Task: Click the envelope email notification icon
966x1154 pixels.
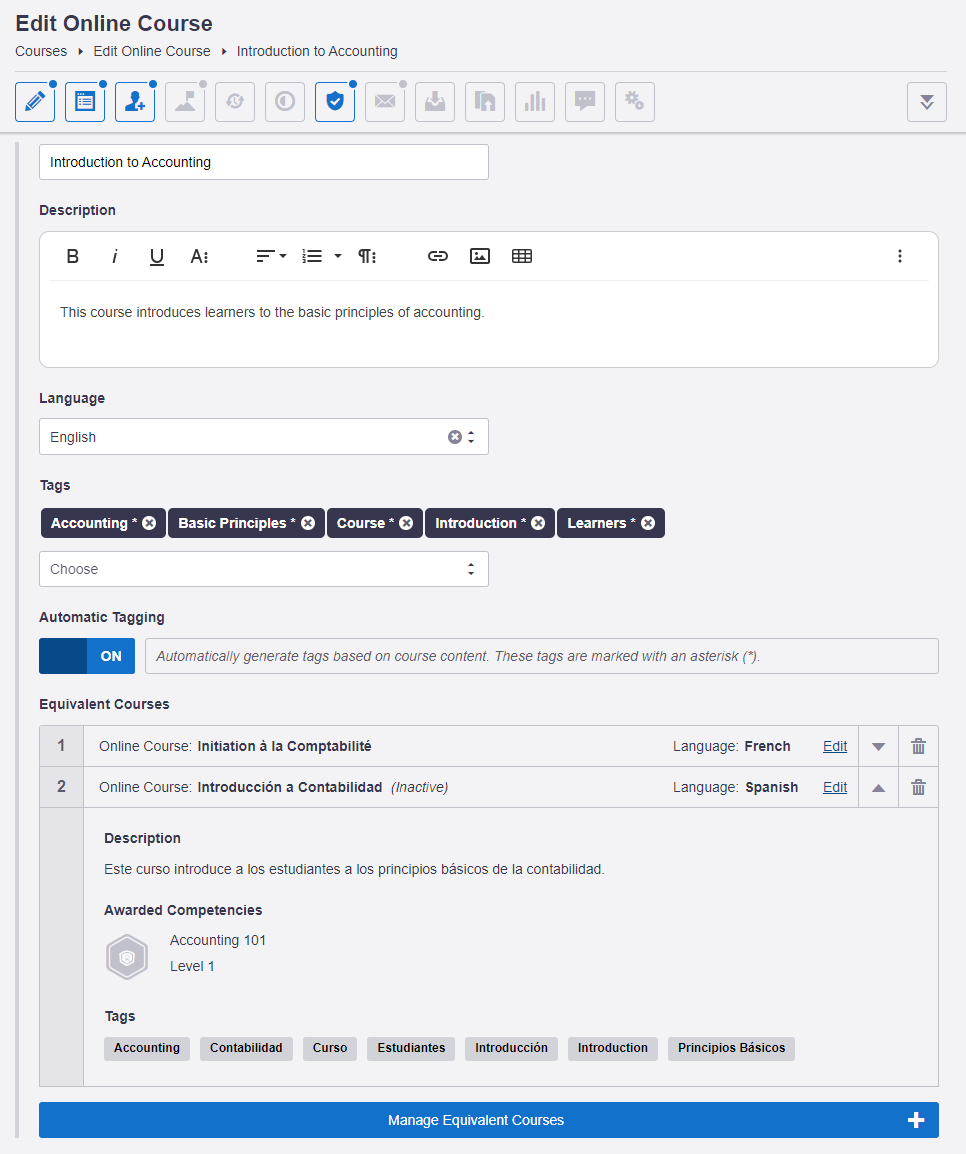Action: (384, 101)
